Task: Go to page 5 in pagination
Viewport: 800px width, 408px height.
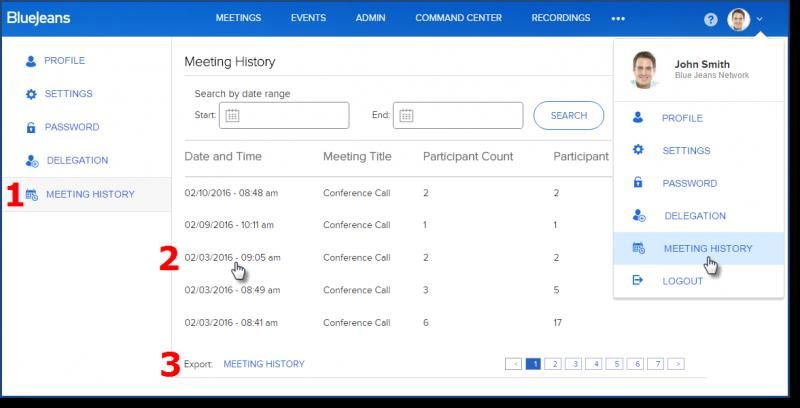Action: 615,364
